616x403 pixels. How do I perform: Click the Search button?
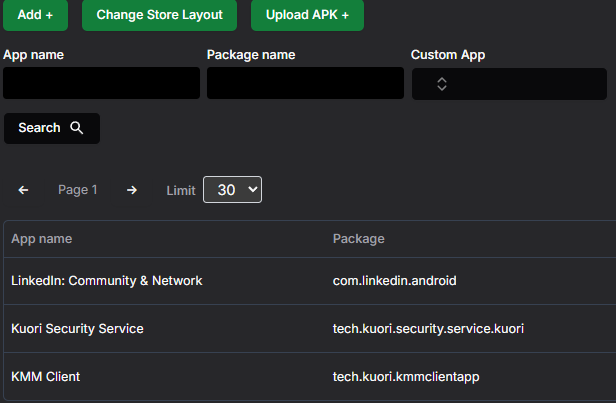pyautogui.click(x=52, y=128)
